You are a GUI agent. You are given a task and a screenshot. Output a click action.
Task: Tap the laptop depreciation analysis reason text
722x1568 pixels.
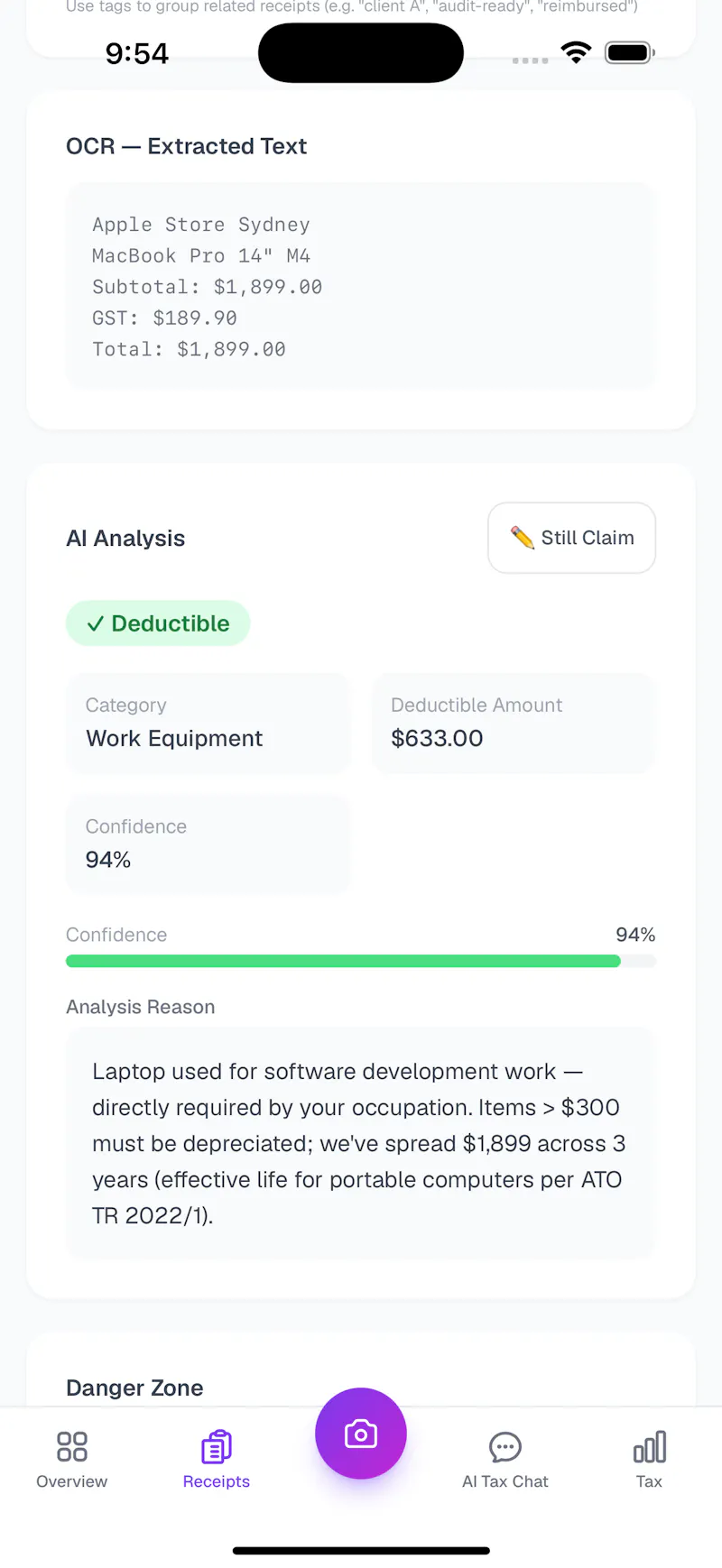[359, 1143]
